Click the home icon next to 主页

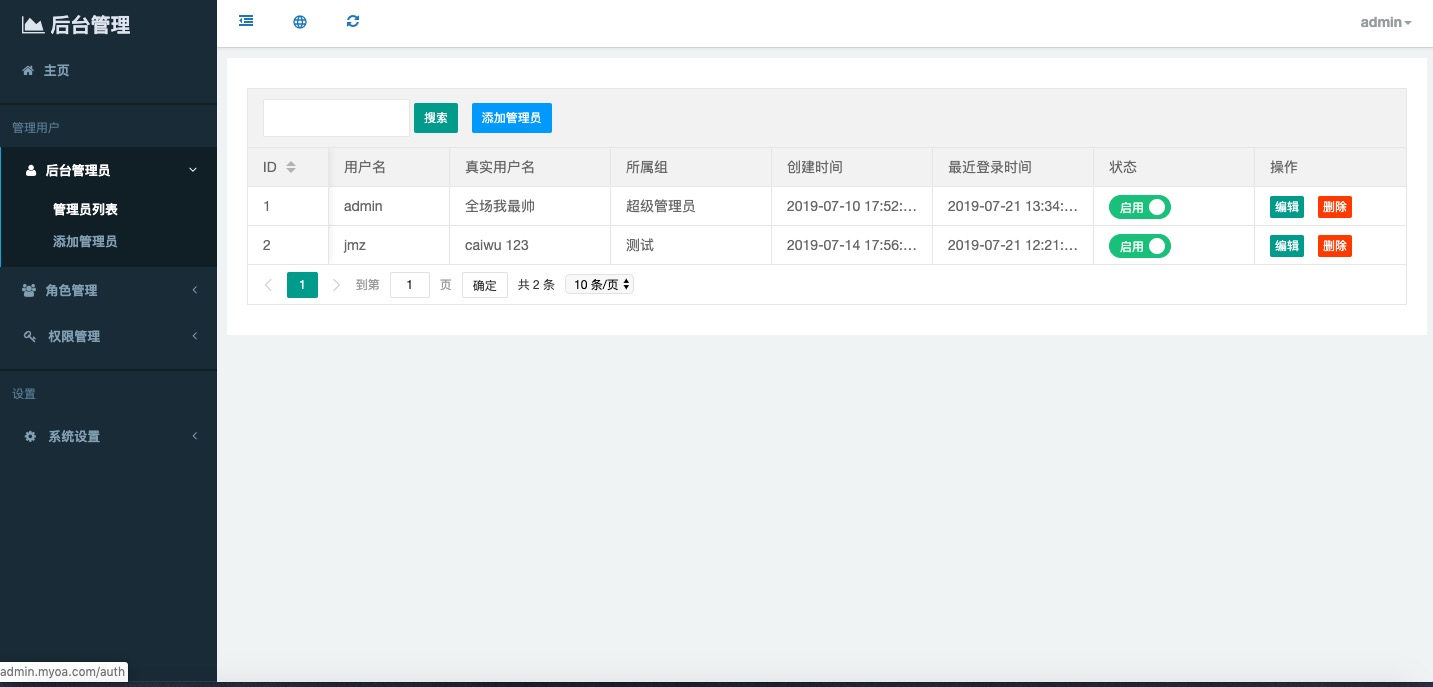[x=28, y=71]
